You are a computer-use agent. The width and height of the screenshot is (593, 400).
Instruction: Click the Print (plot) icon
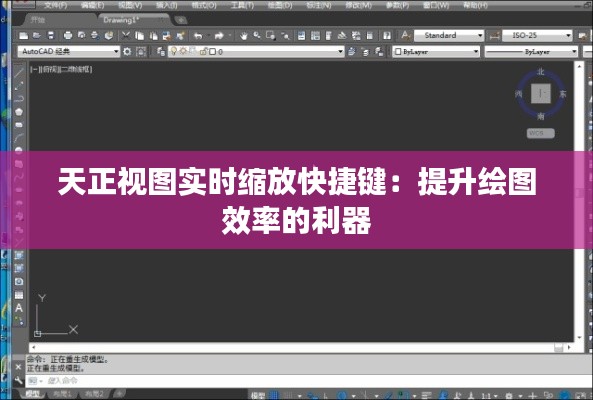tap(68, 36)
